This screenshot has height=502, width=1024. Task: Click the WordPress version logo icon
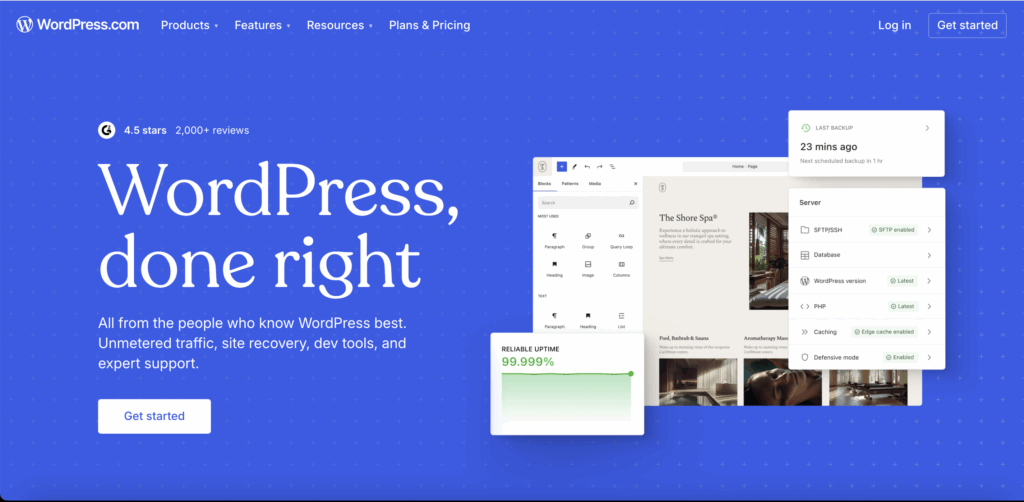[805, 281]
